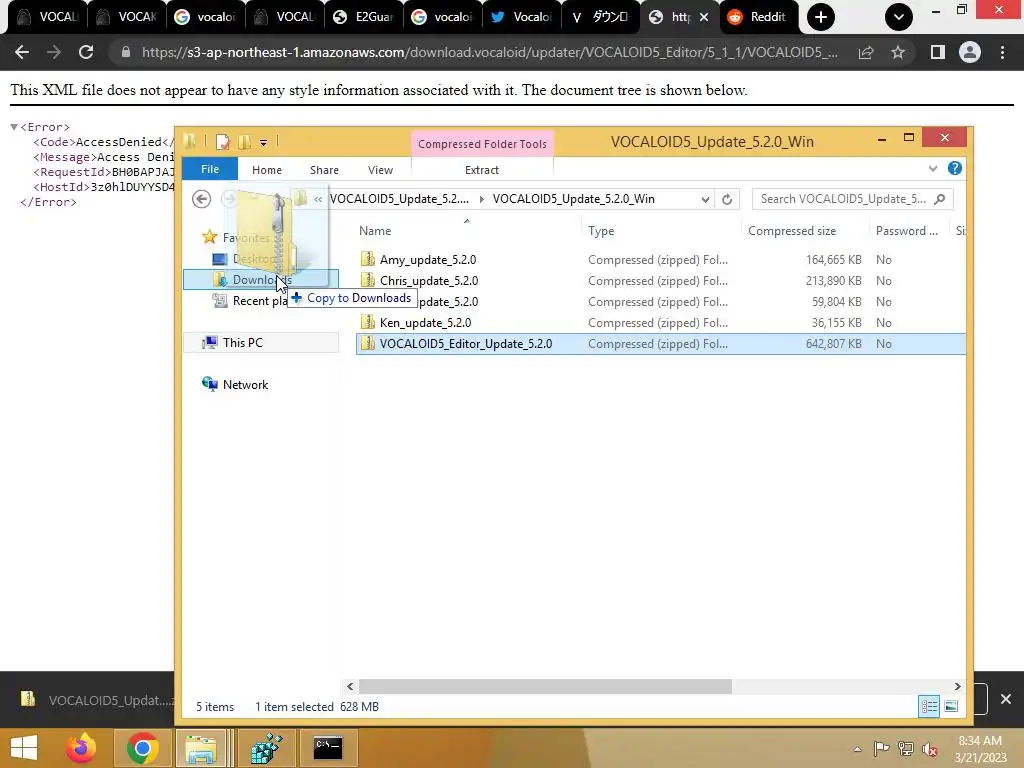Click Explorer's back navigation arrow

202,199
